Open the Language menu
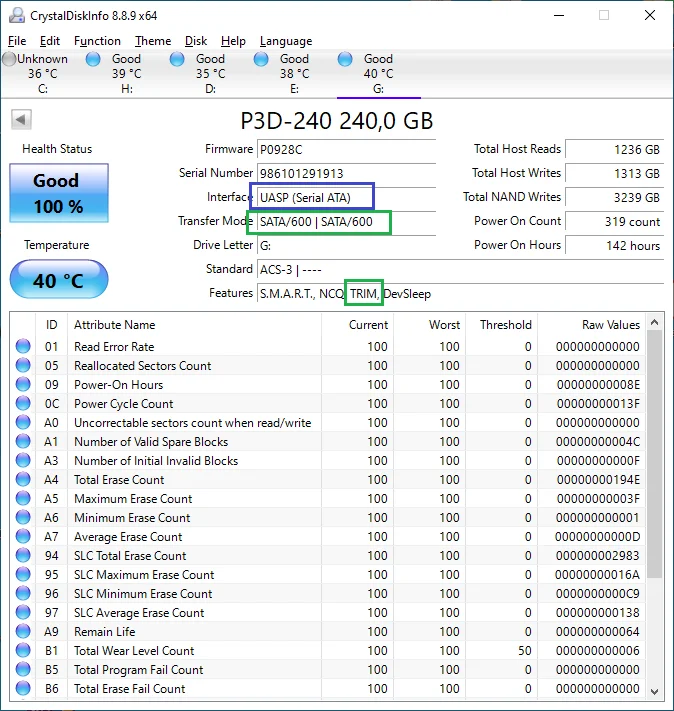The image size is (674, 711). [286, 41]
